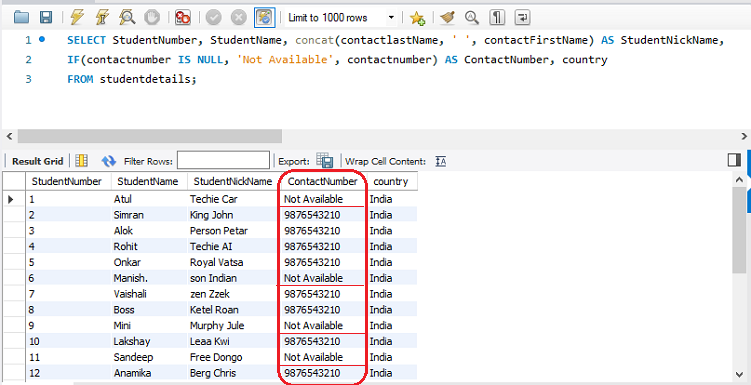The image size is (751, 385).
Task: Click the country column header
Action: tap(391, 181)
